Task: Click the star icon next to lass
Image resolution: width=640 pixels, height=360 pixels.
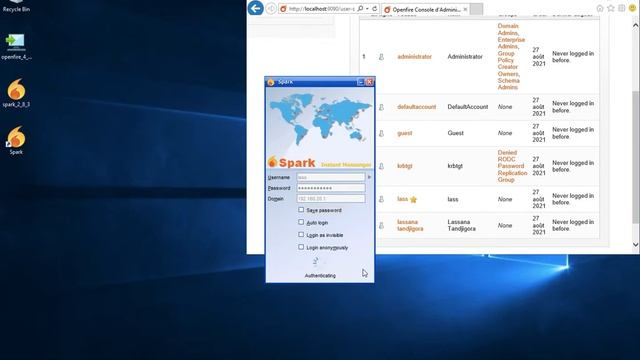Action: click(413, 200)
